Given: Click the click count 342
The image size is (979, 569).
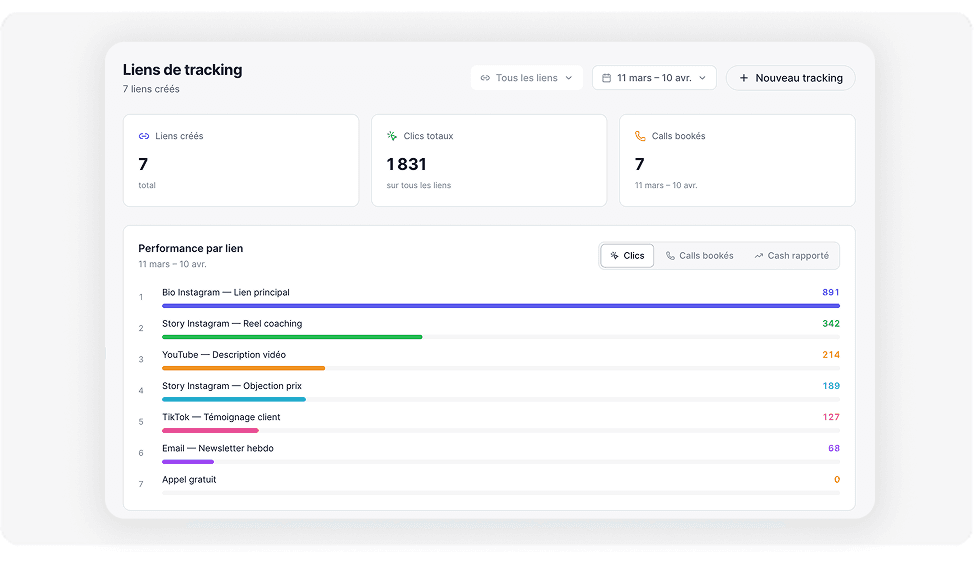Looking at the screenshot, I should point(830,324).
